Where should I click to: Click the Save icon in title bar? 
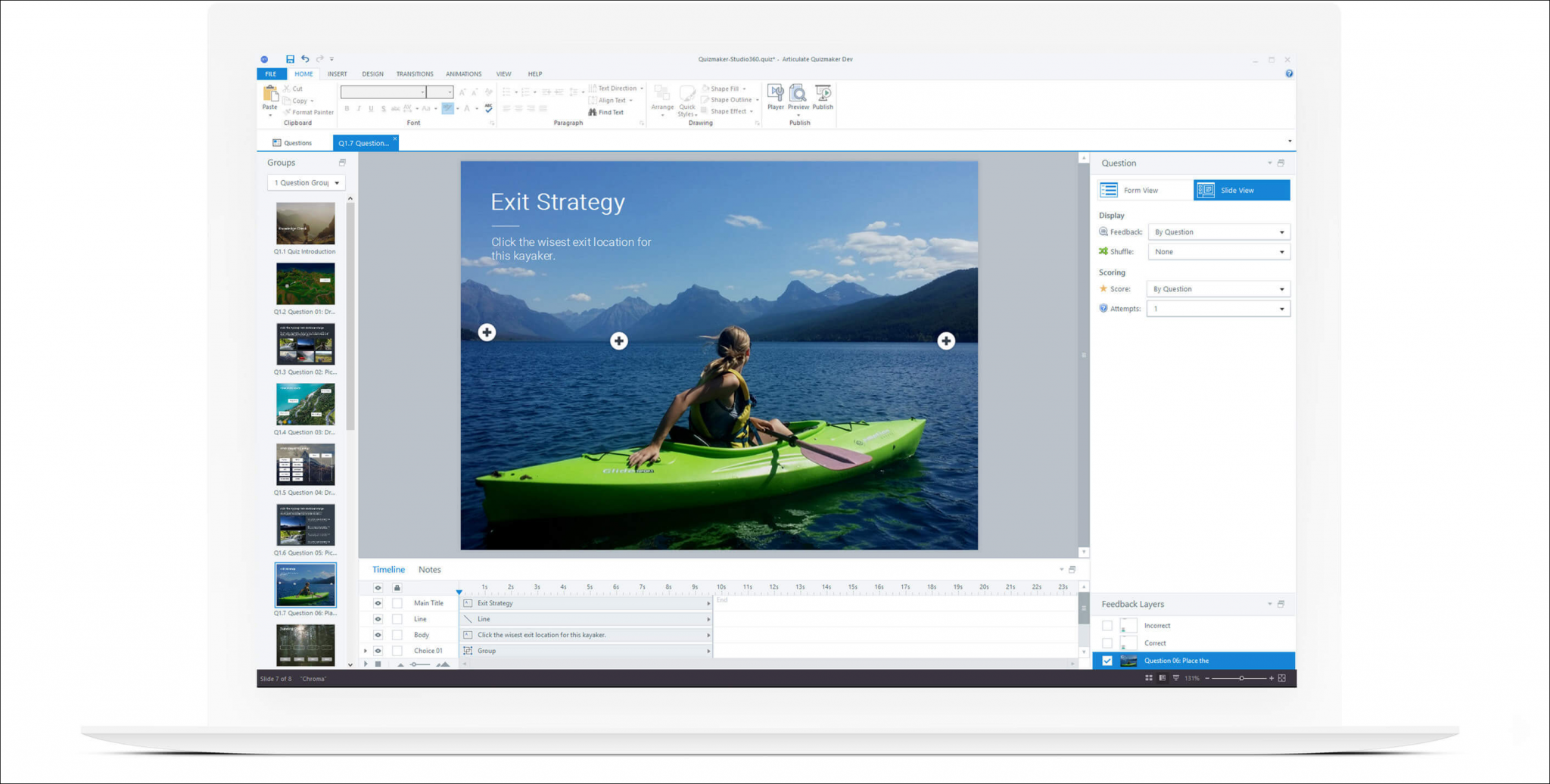290,59
